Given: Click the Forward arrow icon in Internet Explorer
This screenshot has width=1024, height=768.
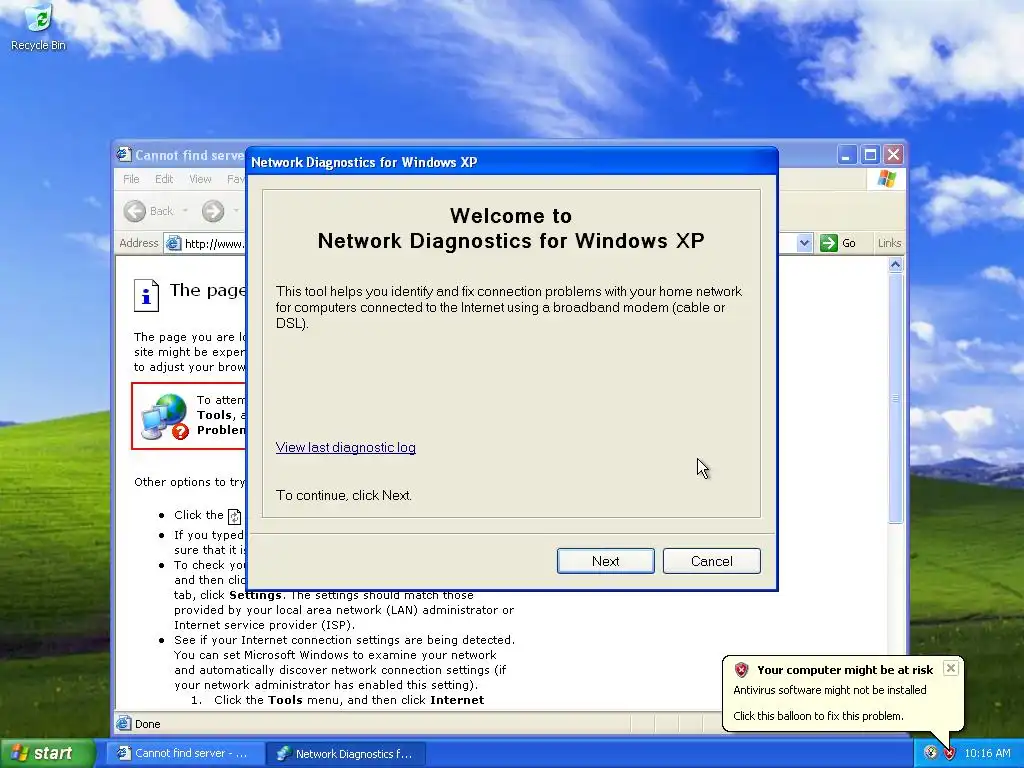Looking at the screenshot, I should tap(213, 211).
